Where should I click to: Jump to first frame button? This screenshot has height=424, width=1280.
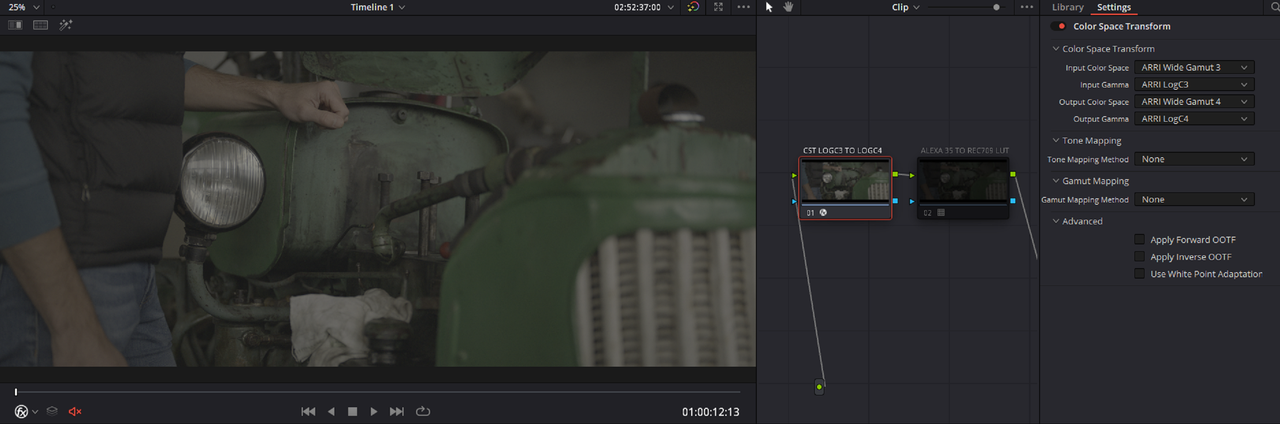308,411
